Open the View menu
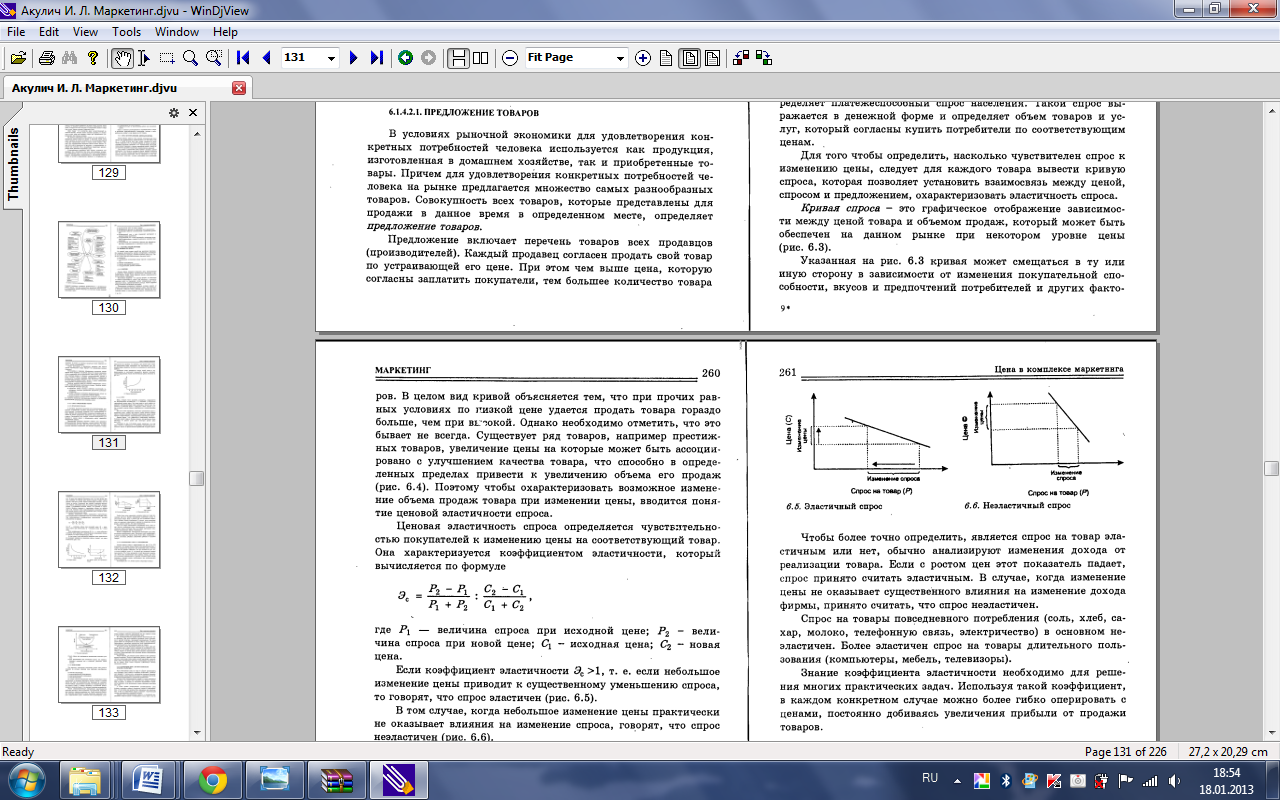 click(x=85, y=32)
